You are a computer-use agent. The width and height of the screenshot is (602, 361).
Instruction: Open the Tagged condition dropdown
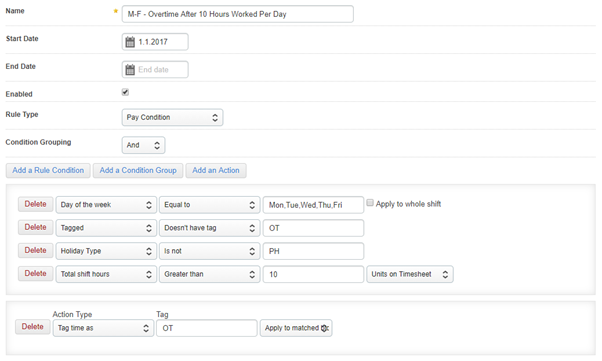pos(106,228)
